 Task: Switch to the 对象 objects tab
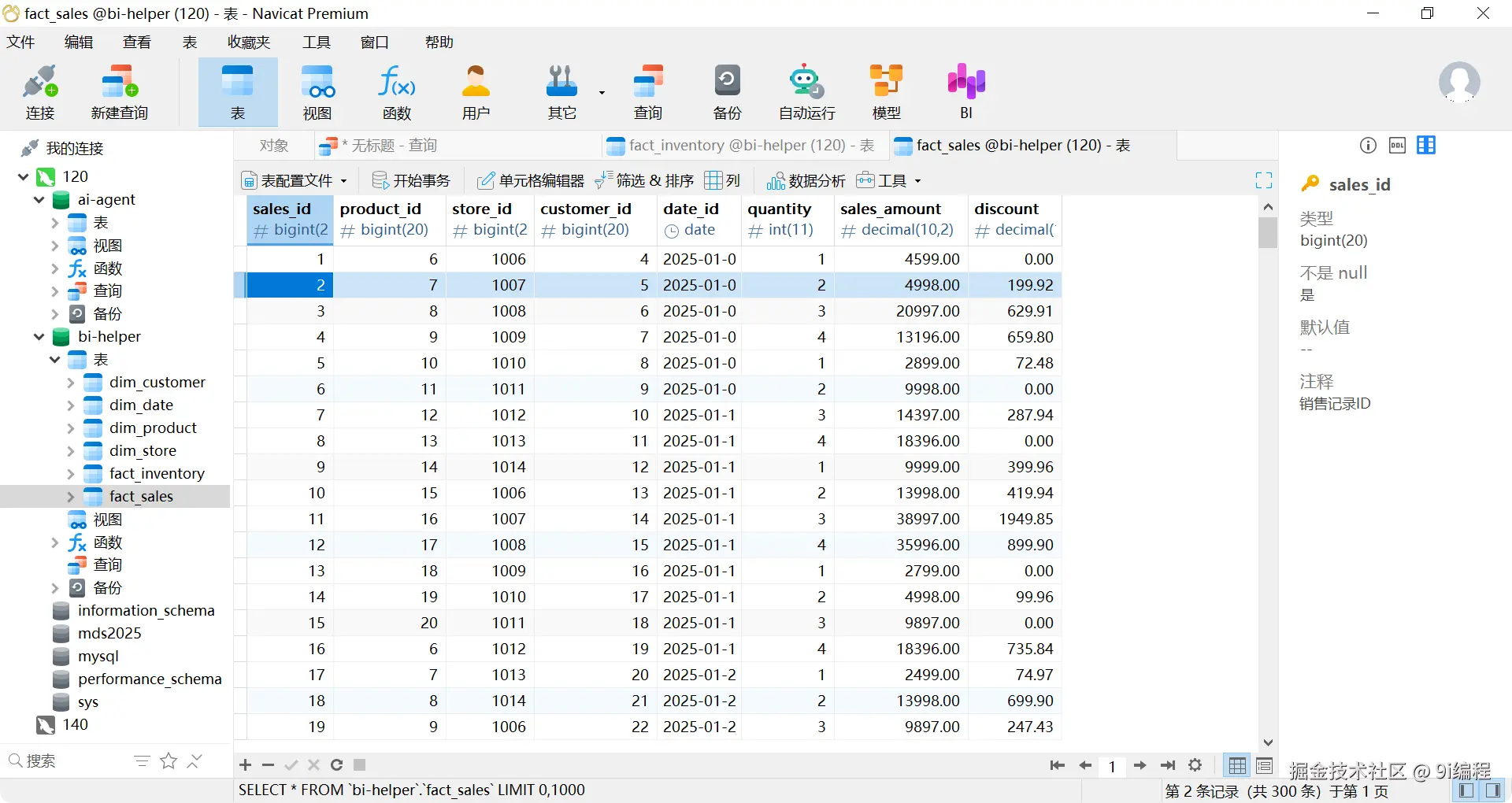(x=274, y=146)
